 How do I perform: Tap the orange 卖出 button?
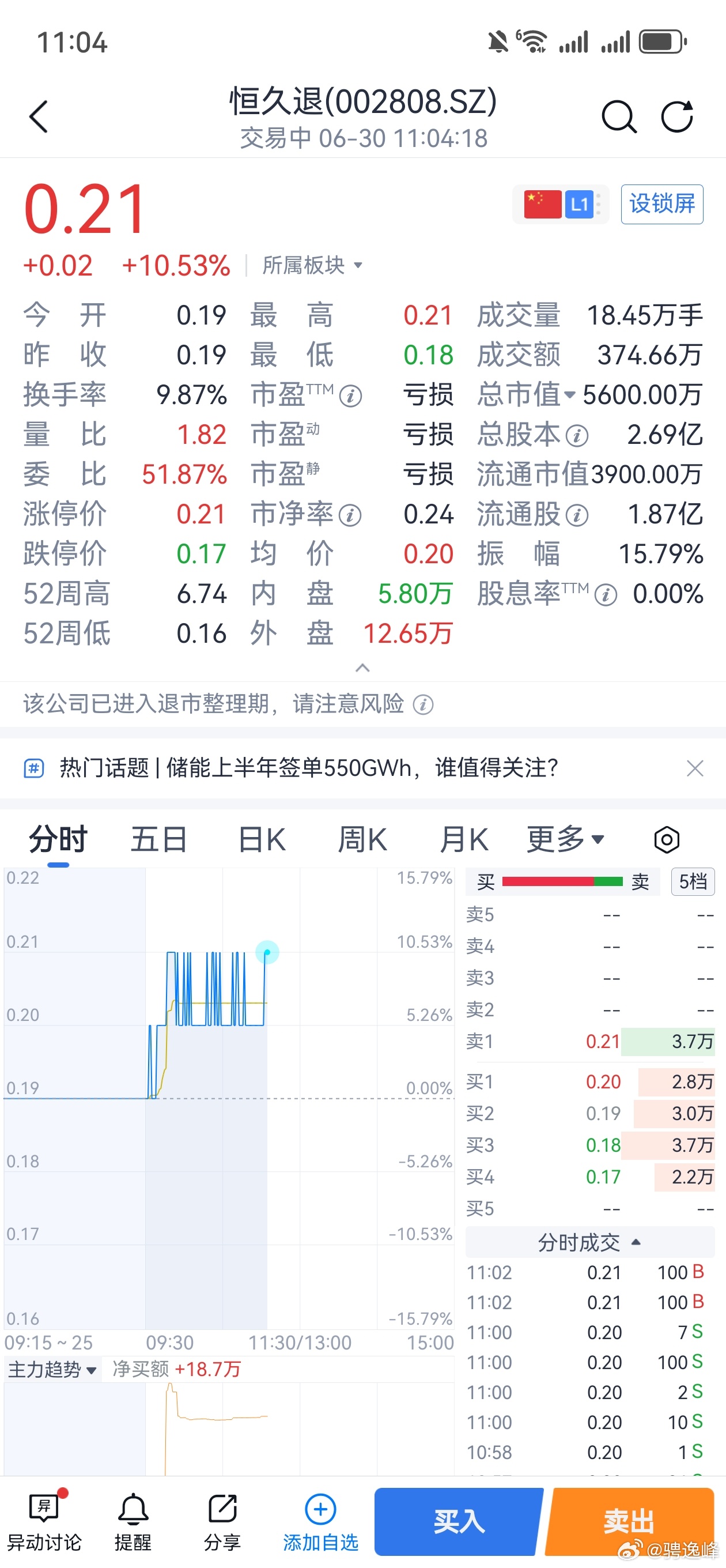pos(629,1522)
